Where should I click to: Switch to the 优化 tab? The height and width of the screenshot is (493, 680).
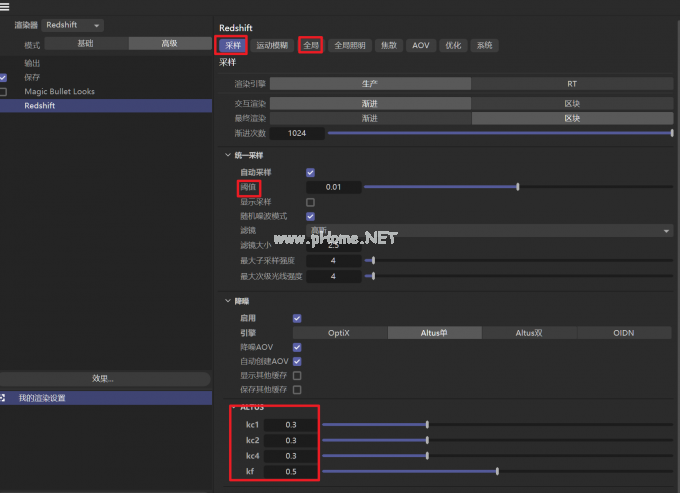453,45
